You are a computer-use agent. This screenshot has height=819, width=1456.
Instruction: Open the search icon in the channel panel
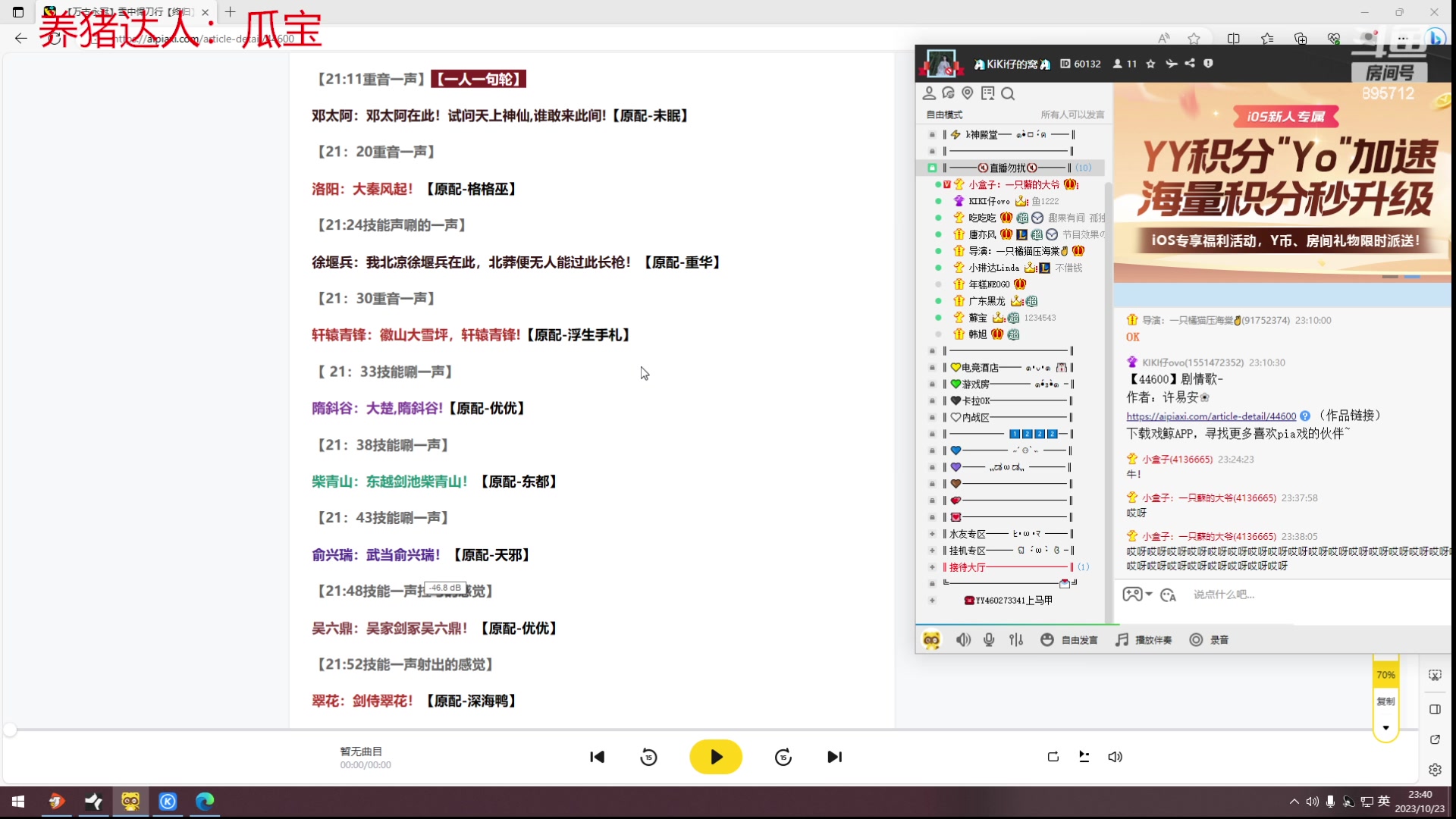coord(1008,93)
